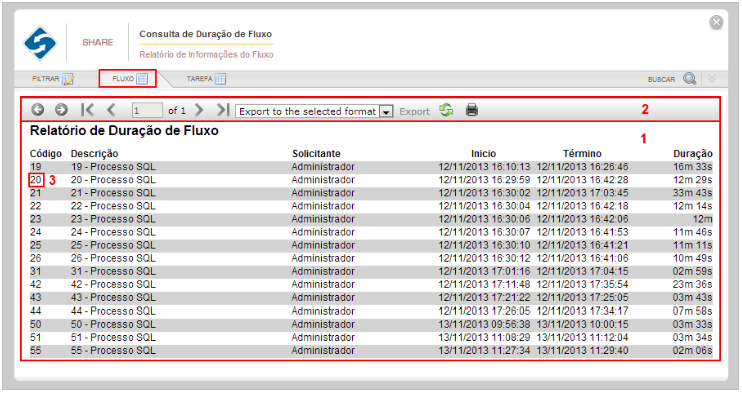Viewport: 742px width, 393px height.
Task: Go to the next report page
Action: click(x=199, y=110)
